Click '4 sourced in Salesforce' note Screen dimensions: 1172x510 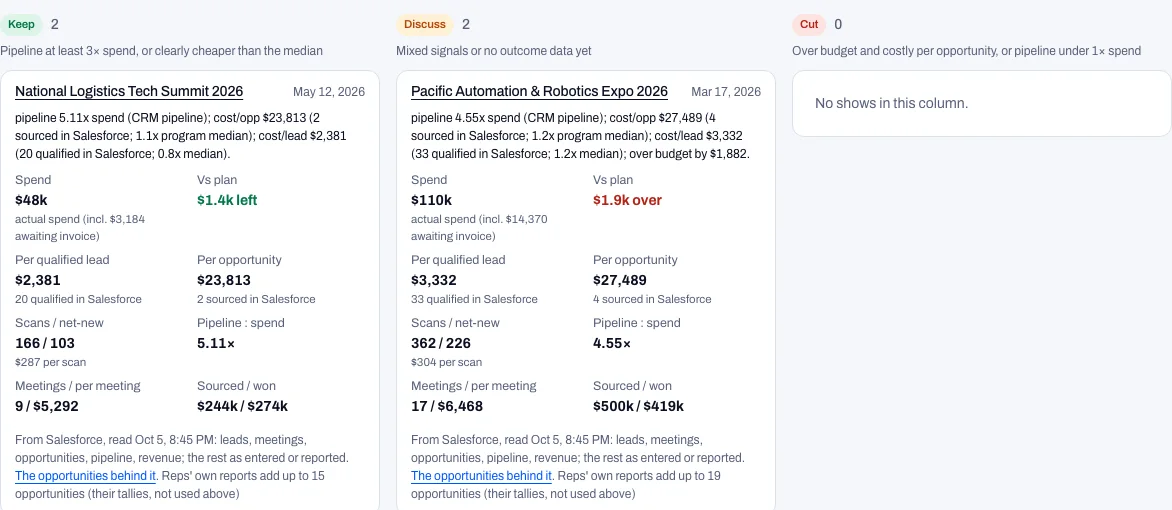point(653,299)
